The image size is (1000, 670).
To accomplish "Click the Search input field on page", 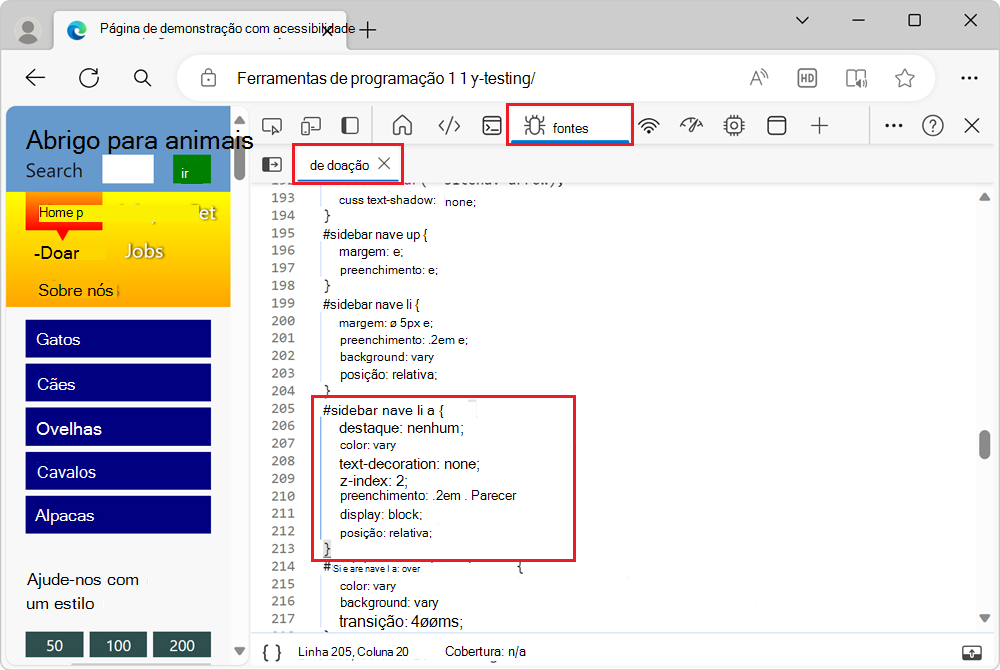I will click(128, 169).
